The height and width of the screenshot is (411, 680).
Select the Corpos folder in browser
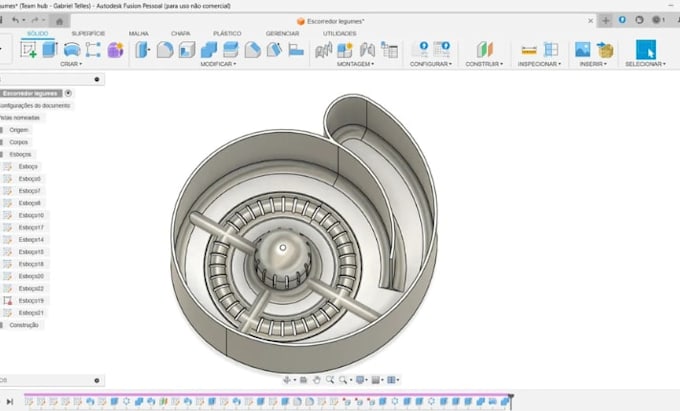pos(19,142)
